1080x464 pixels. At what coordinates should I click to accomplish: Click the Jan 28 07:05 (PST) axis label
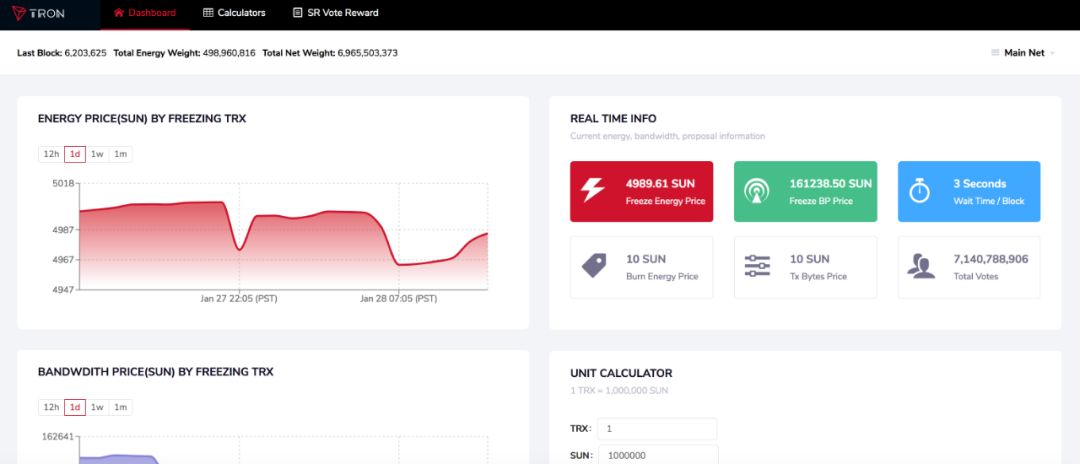398,299
